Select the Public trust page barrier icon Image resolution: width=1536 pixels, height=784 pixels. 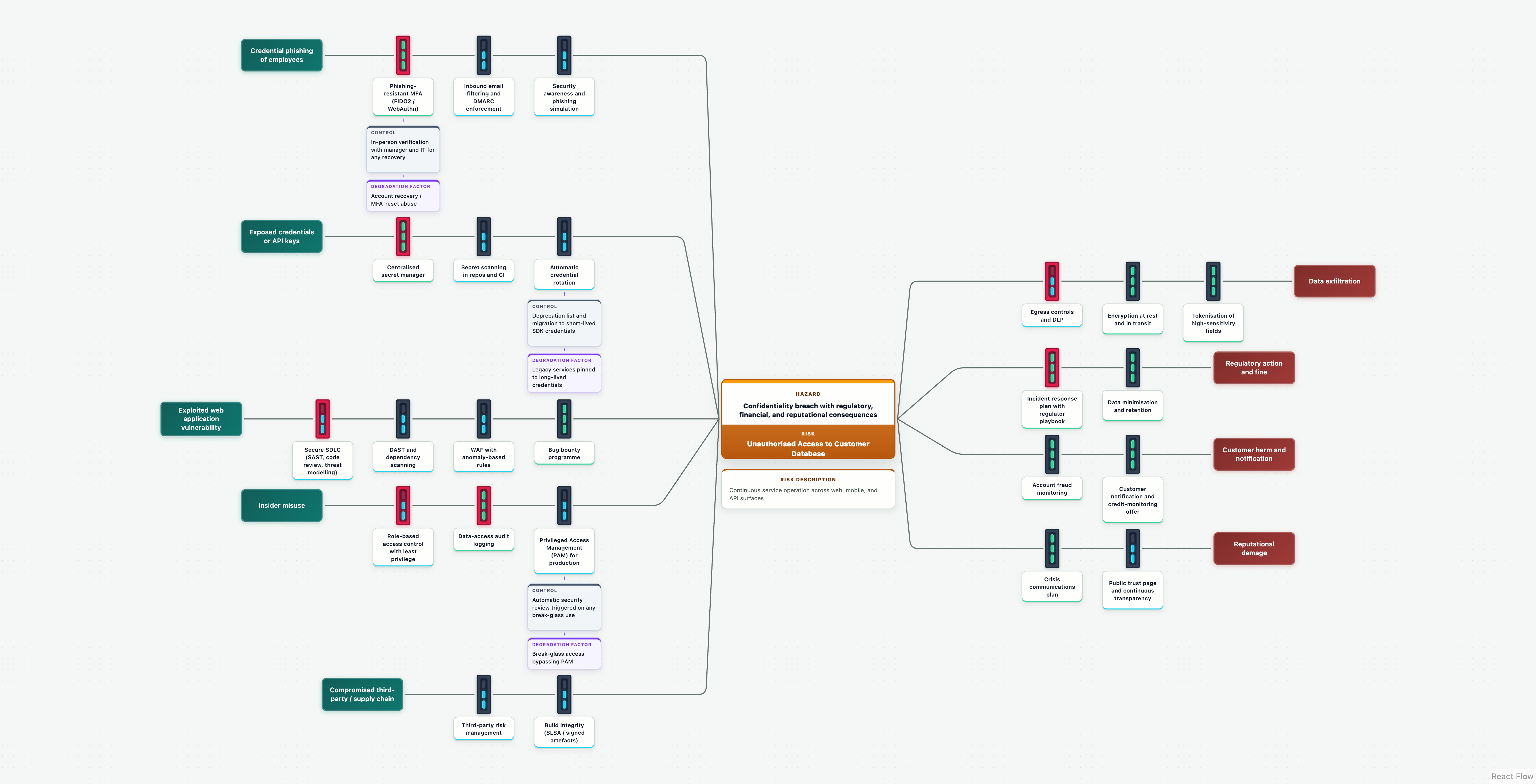pos(1132,549)
